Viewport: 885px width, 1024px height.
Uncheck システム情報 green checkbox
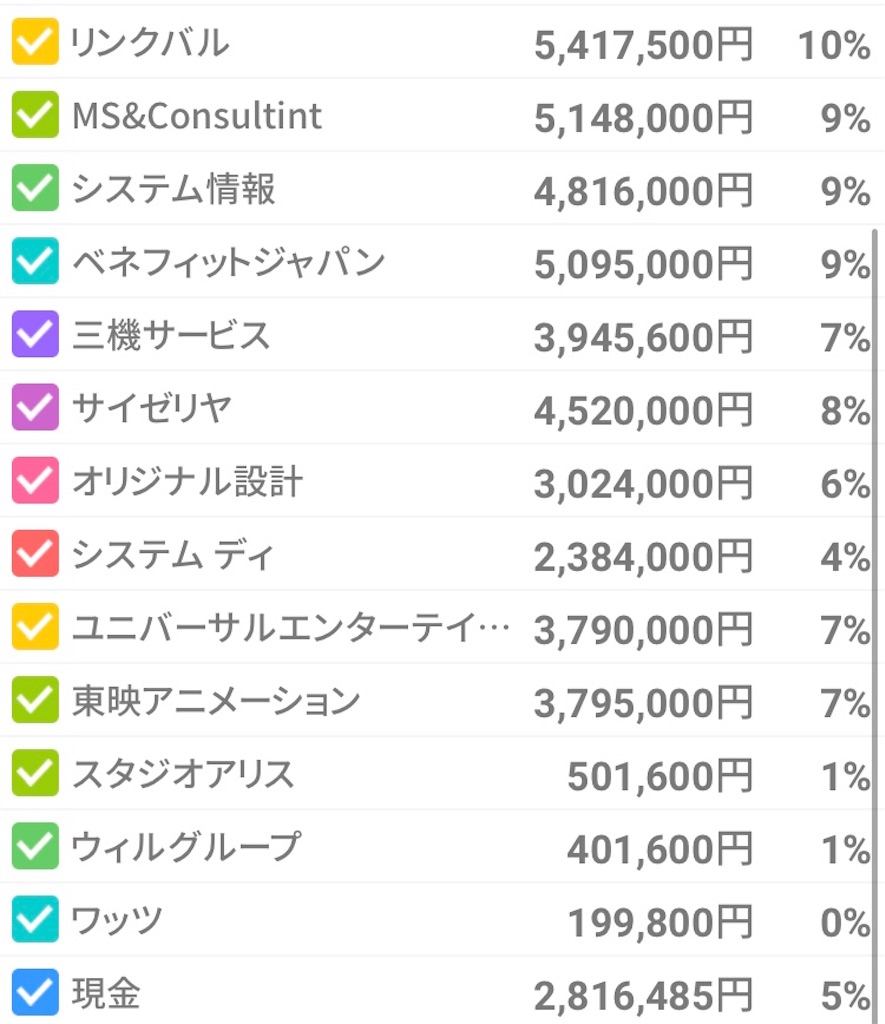click(x=35, y=188)
